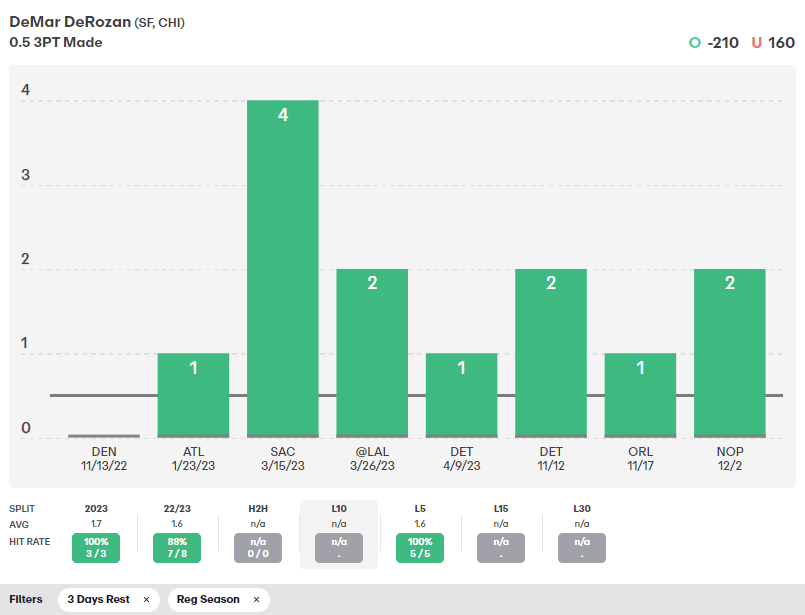Click the ORL 11/17 bar
The width and height of the screenshot is (805, 615).
[x=640, y=395]
